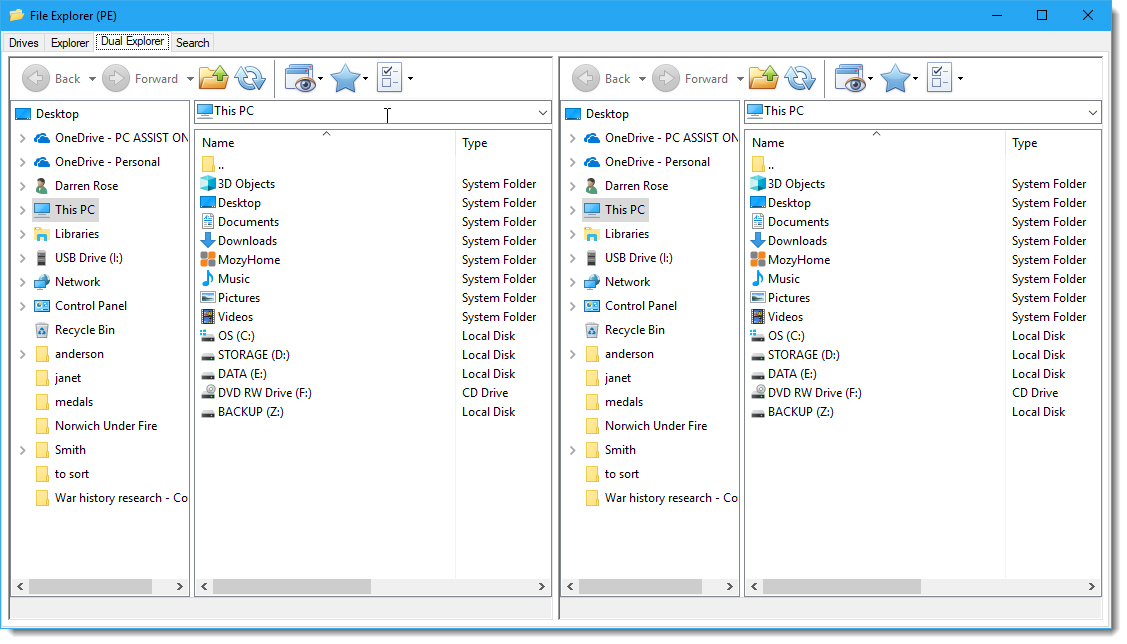Sort left list by Type column header
This screenshot has height=644, width=1127.
tap(475, 143)
